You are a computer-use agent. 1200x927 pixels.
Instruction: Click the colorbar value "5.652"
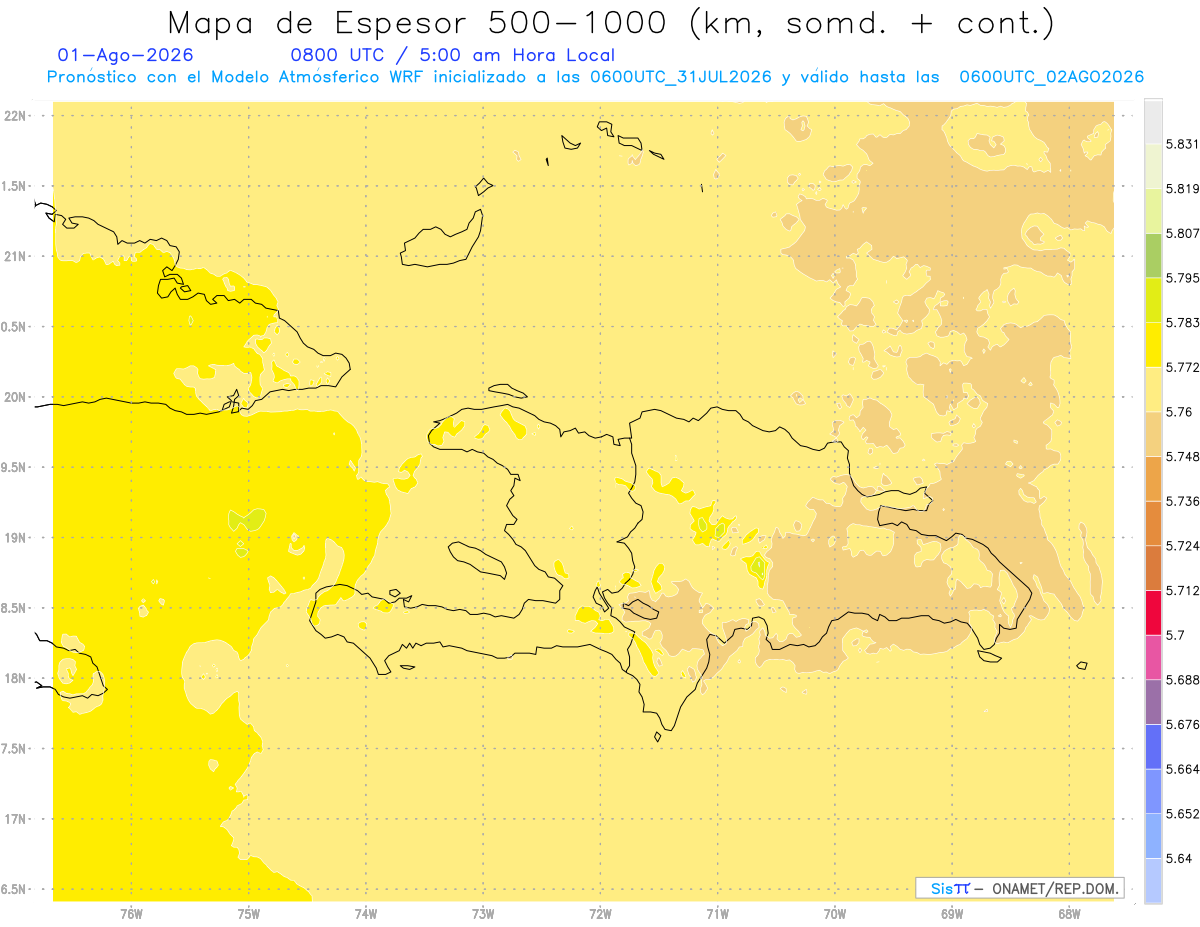click(1183, 814)
